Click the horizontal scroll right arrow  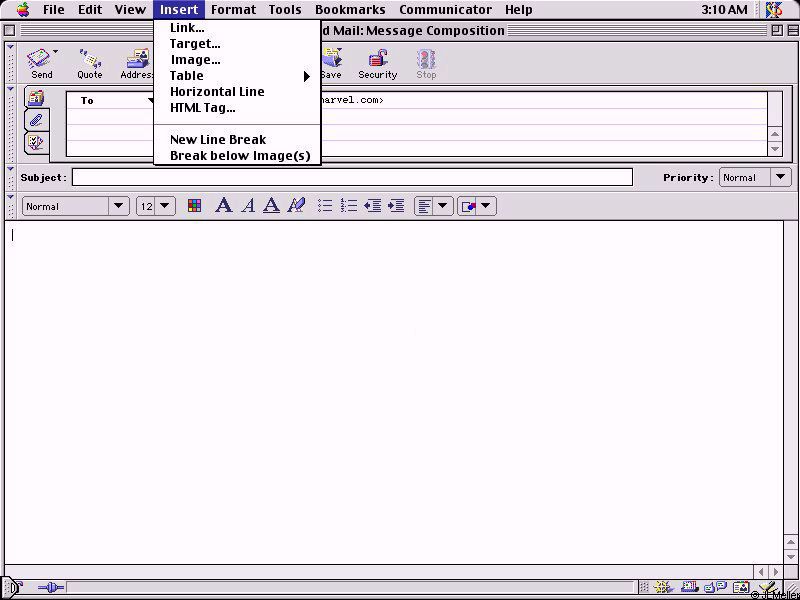(x=777, y=572)
